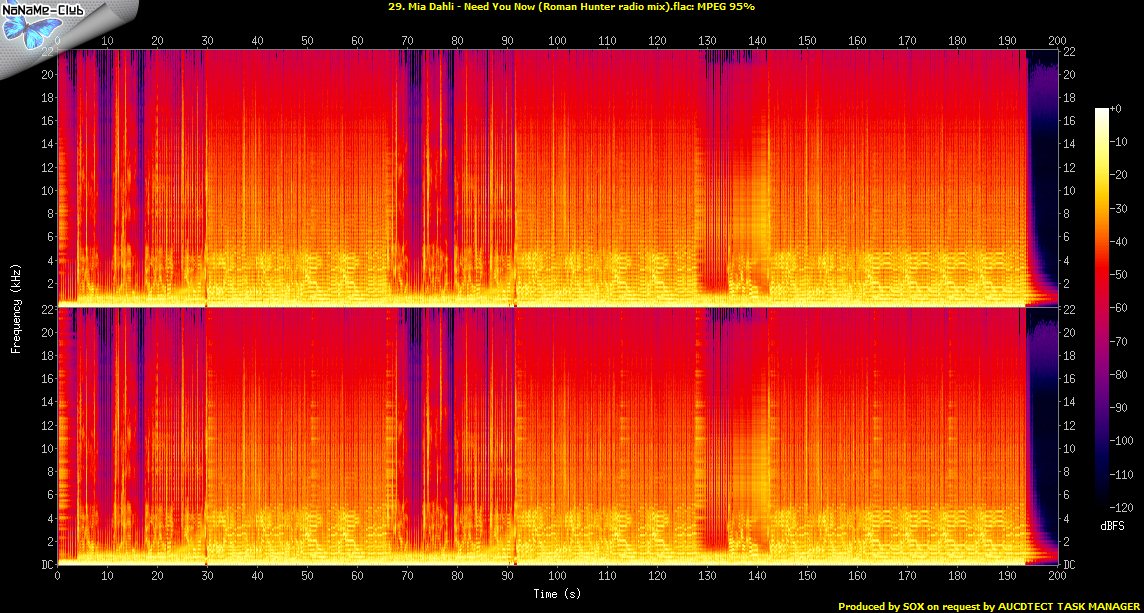
Task: Select the dBFS unit label
Action: point(1112,526)
